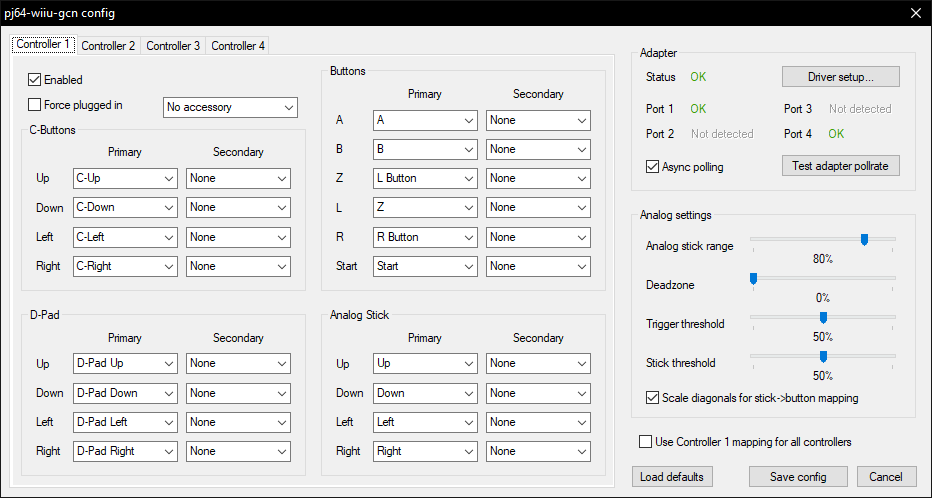Close the pj64-wiiu-gcn config window
932x498 pixels.
(914, 13)
